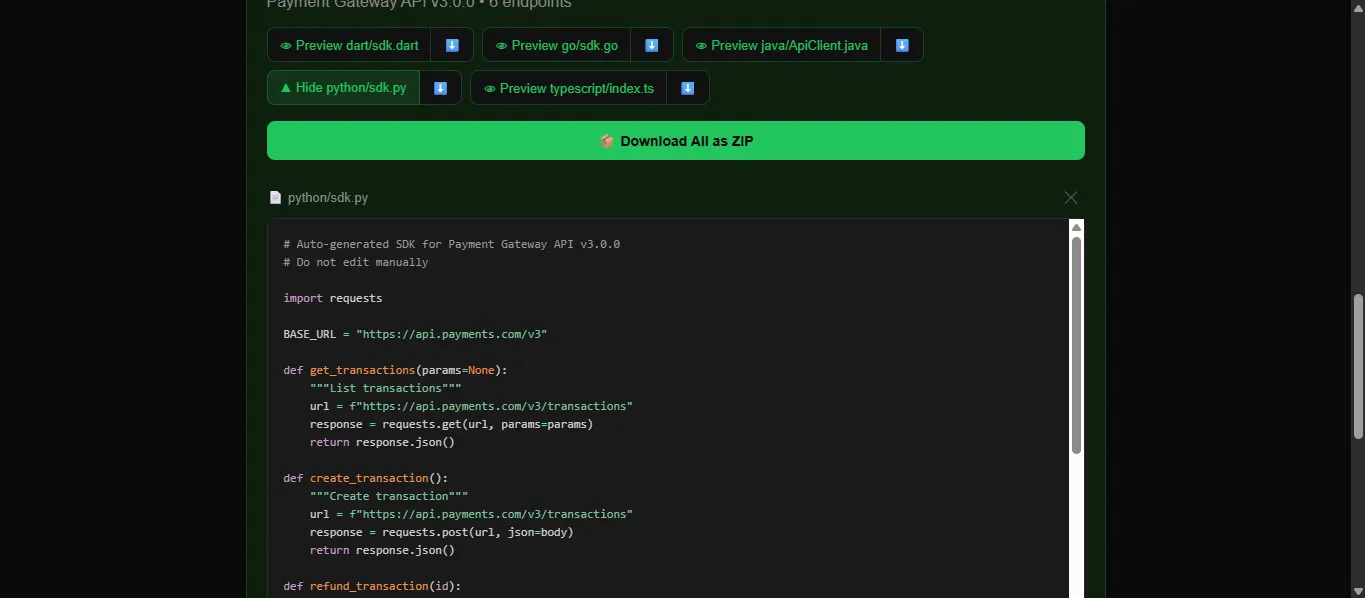Download typescript/index.ts with its arrow icon
The image size is (1365, 598).
tap(688, 88)
